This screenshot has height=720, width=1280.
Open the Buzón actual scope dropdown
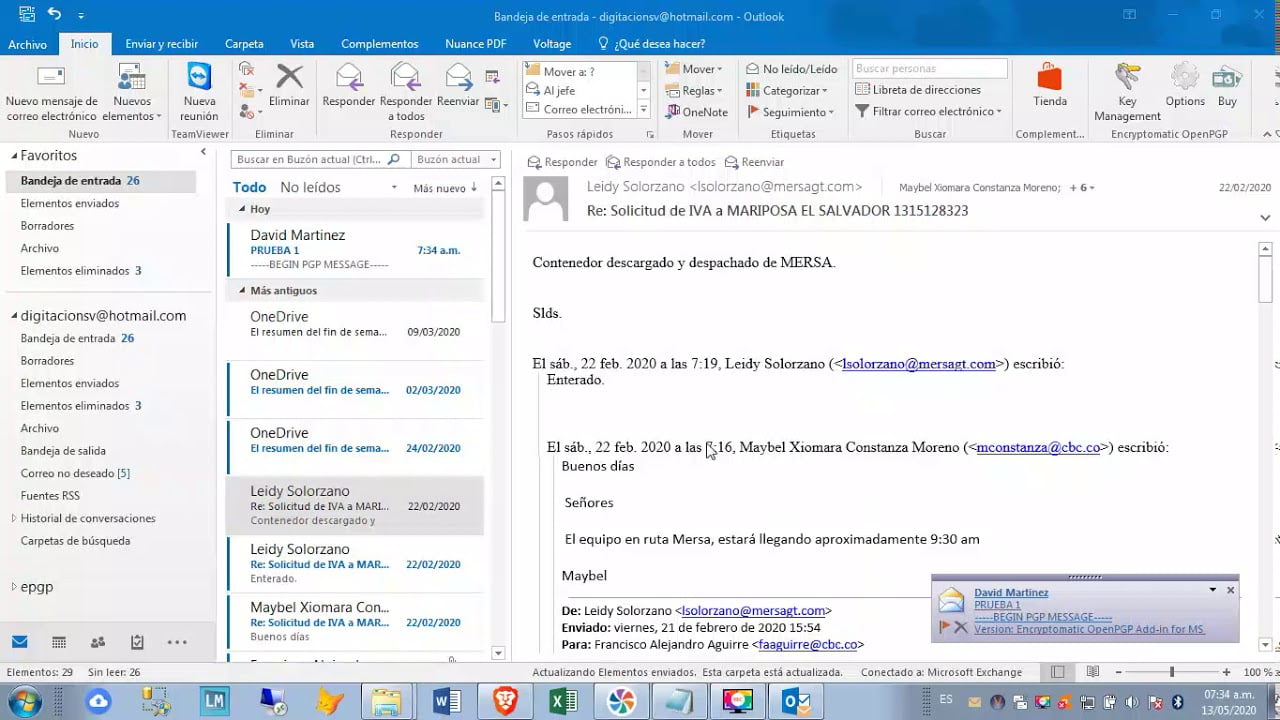456,159
